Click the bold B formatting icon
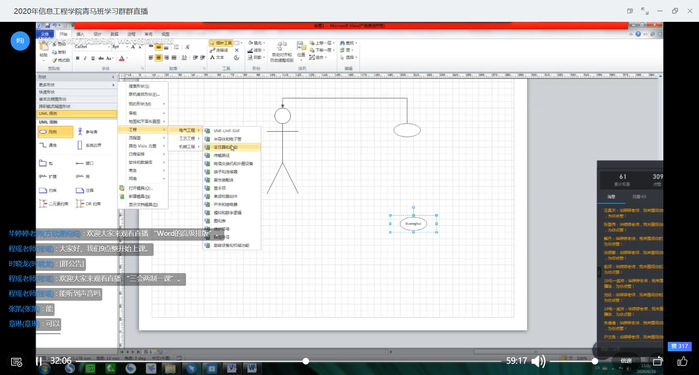This screenshot has width=699, height=375. click(x=78, y=58)
